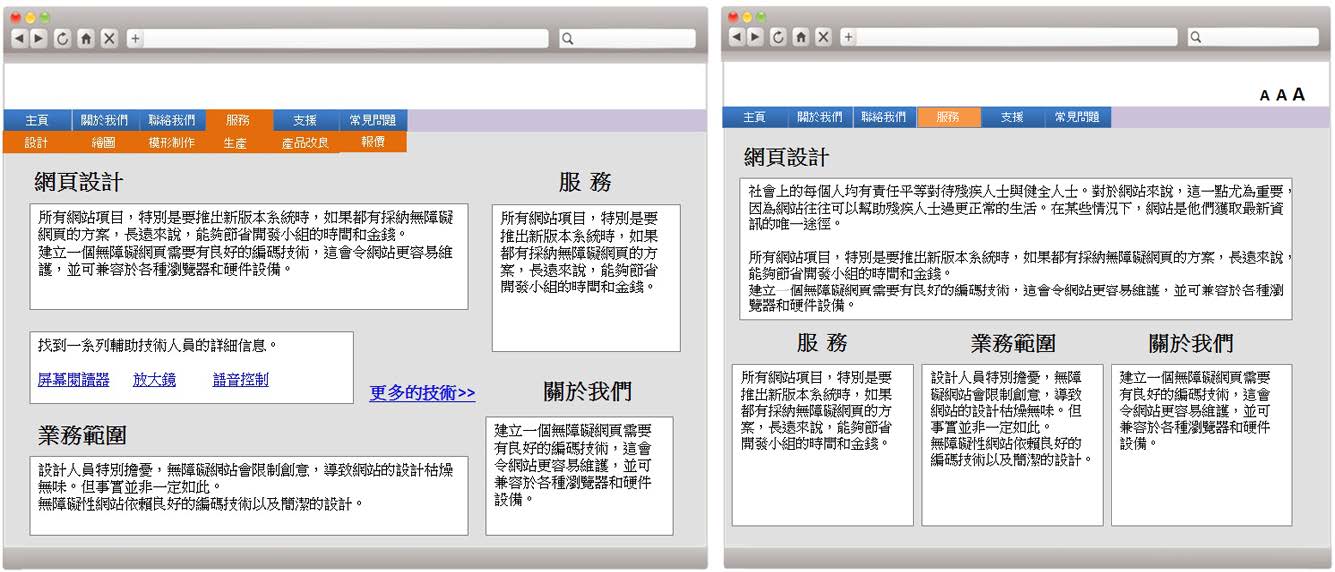1335x572 pixels.
Task: Click the 語音控制 link
Action: (x=240, y=380)
